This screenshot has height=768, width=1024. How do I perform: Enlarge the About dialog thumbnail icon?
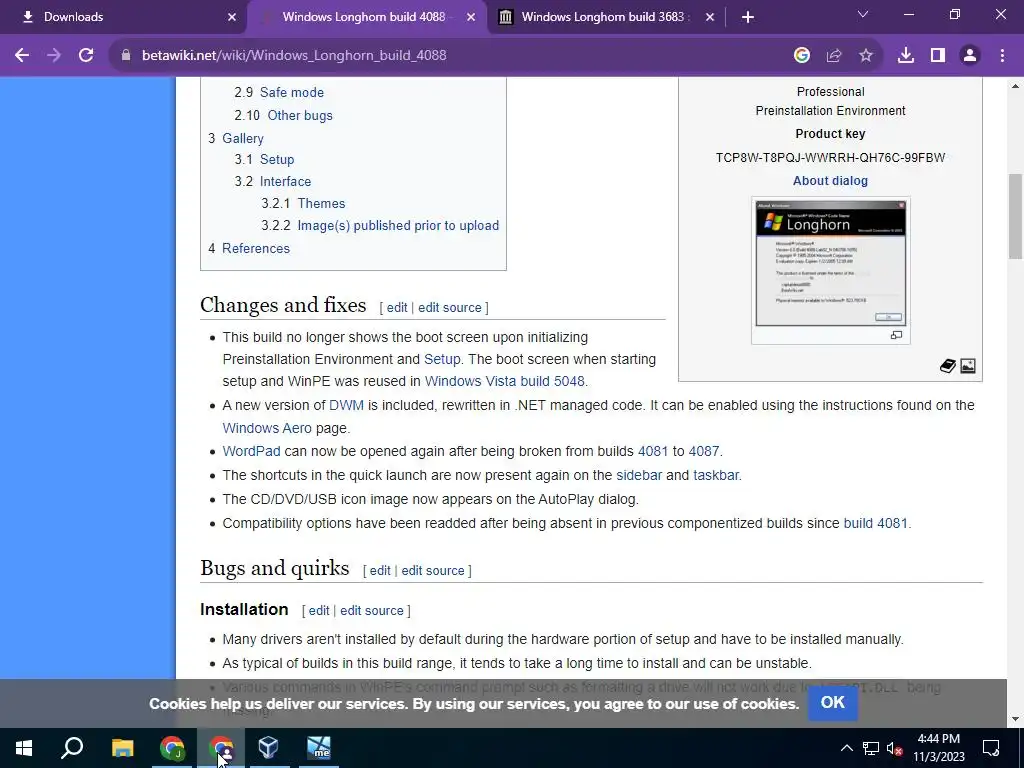(896, 335)
